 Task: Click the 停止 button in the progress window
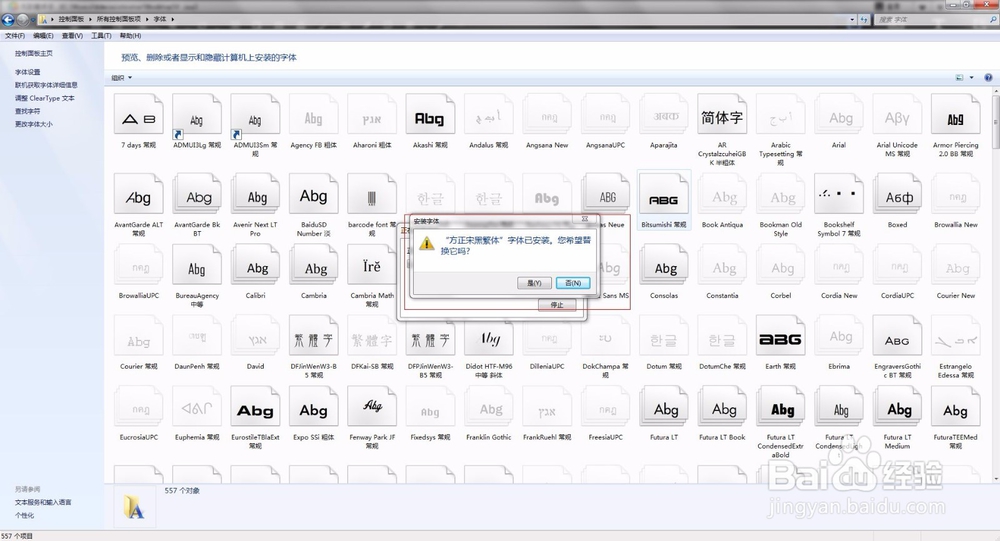click(557, 304)
